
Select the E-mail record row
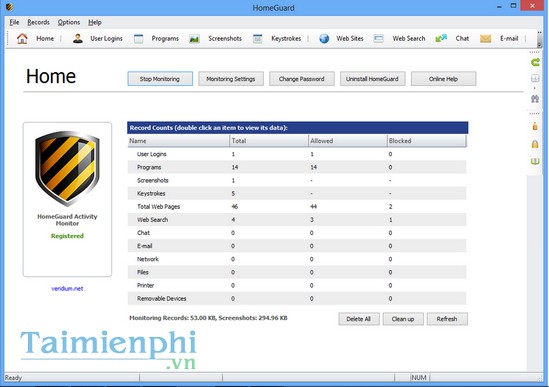(297, 246)
